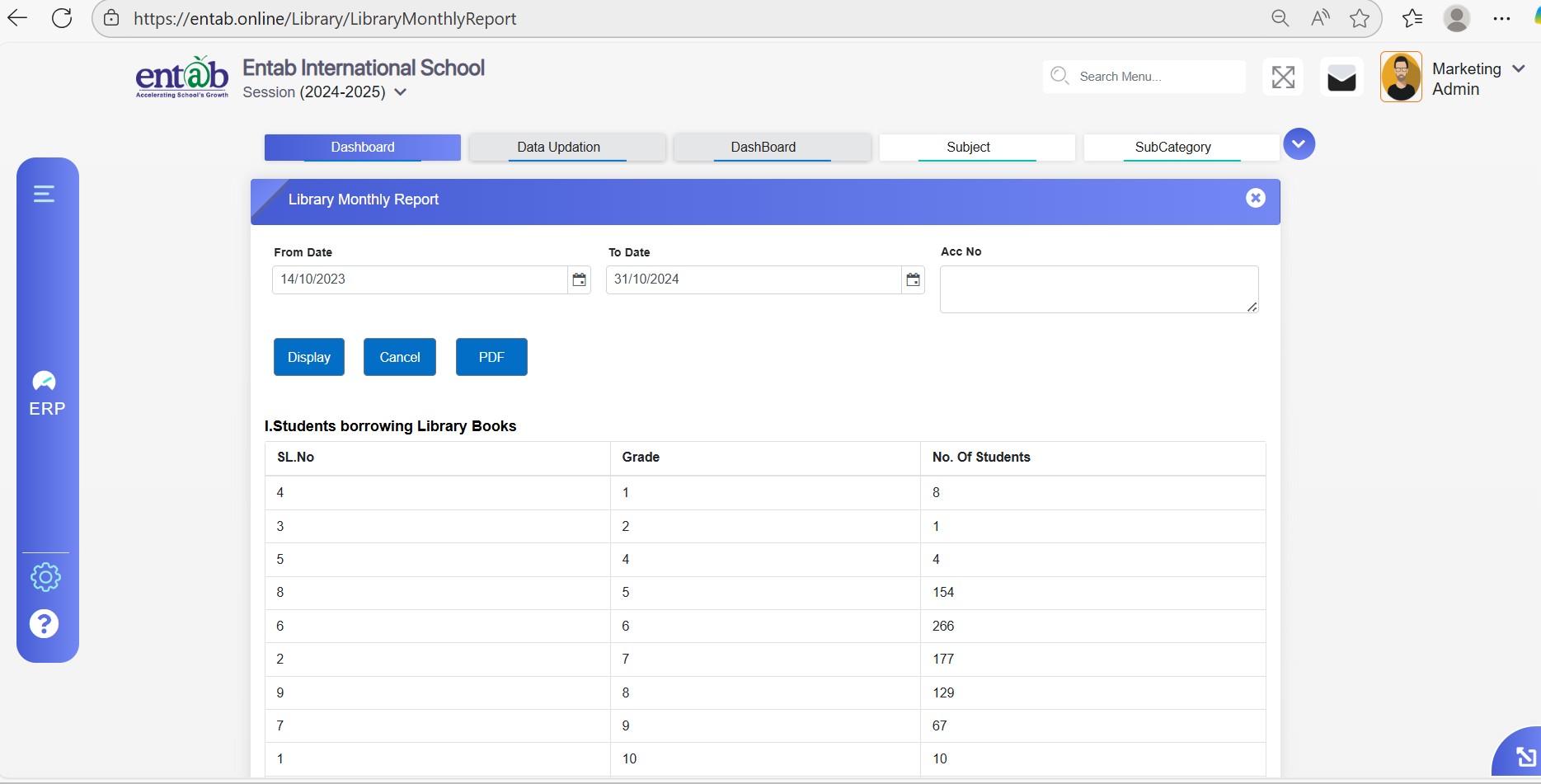Screen dimensions: 1541x784
Task: Close the Library Monthly Report panel
Action: 1255,198
